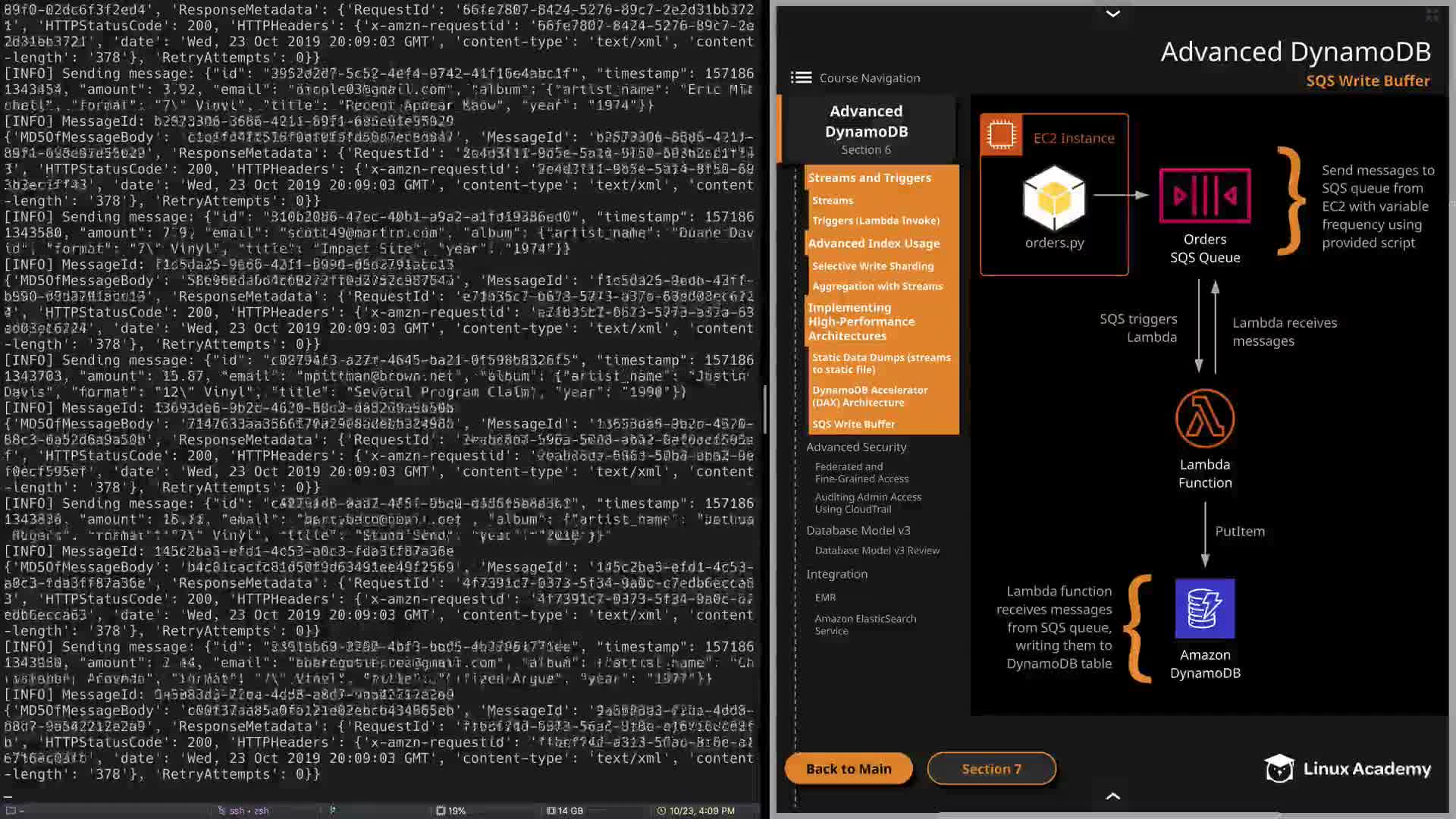
Task: Expand the top chevron down arrow
Action: coord(1112,14)
